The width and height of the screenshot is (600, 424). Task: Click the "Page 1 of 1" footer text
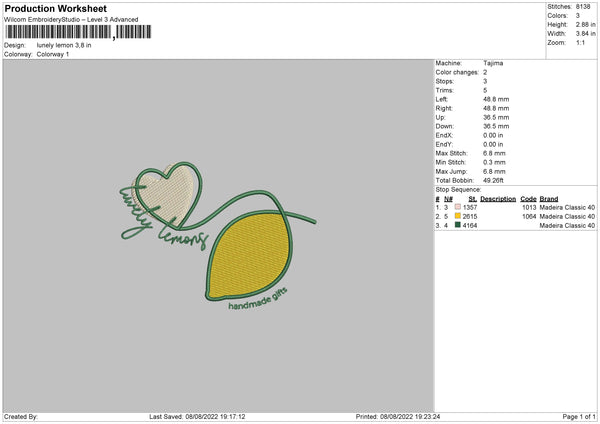(579, 417)
